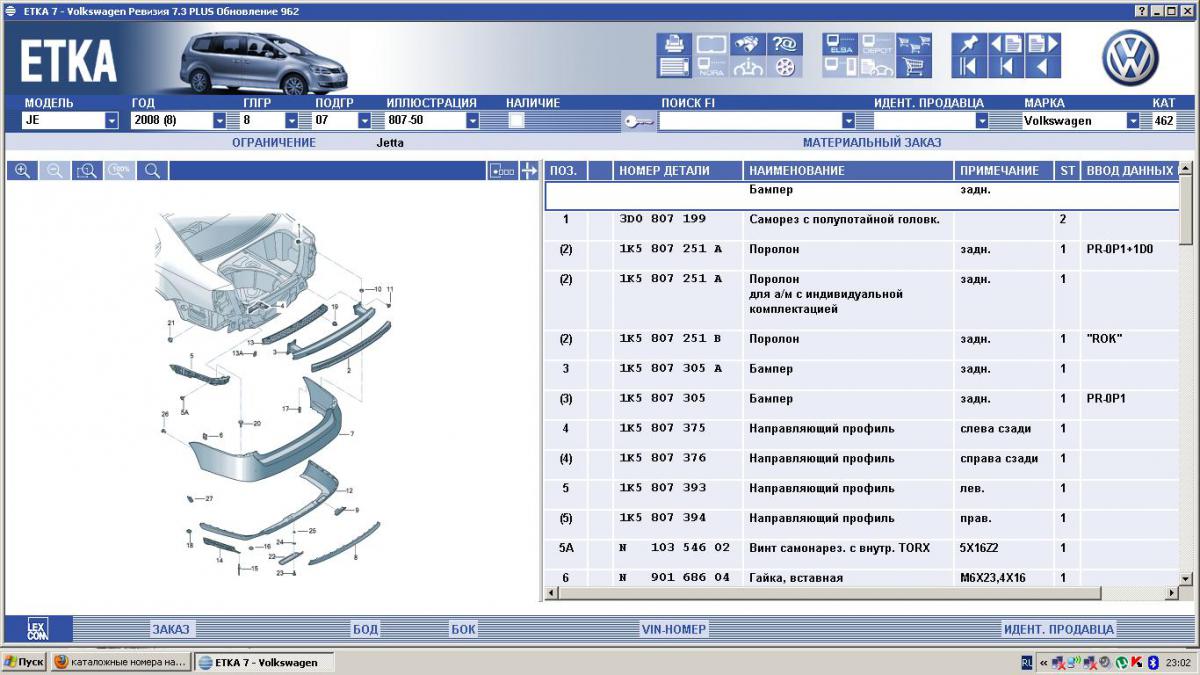Expand the ПОИСК FI dropdown arrow
Viewport: 1200px width, 675px height.
pos(849,121)
